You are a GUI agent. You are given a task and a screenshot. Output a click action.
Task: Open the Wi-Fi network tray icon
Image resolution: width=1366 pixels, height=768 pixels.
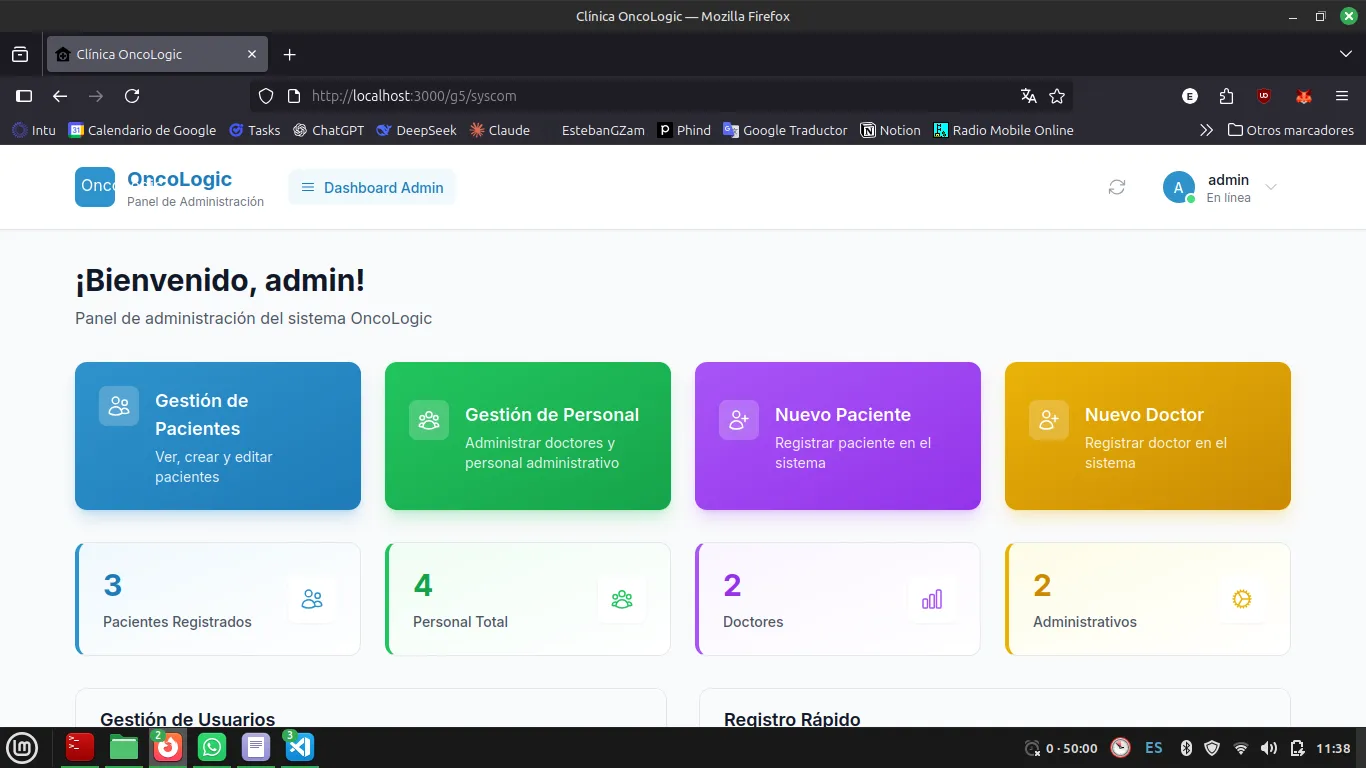click(1241, 748)
